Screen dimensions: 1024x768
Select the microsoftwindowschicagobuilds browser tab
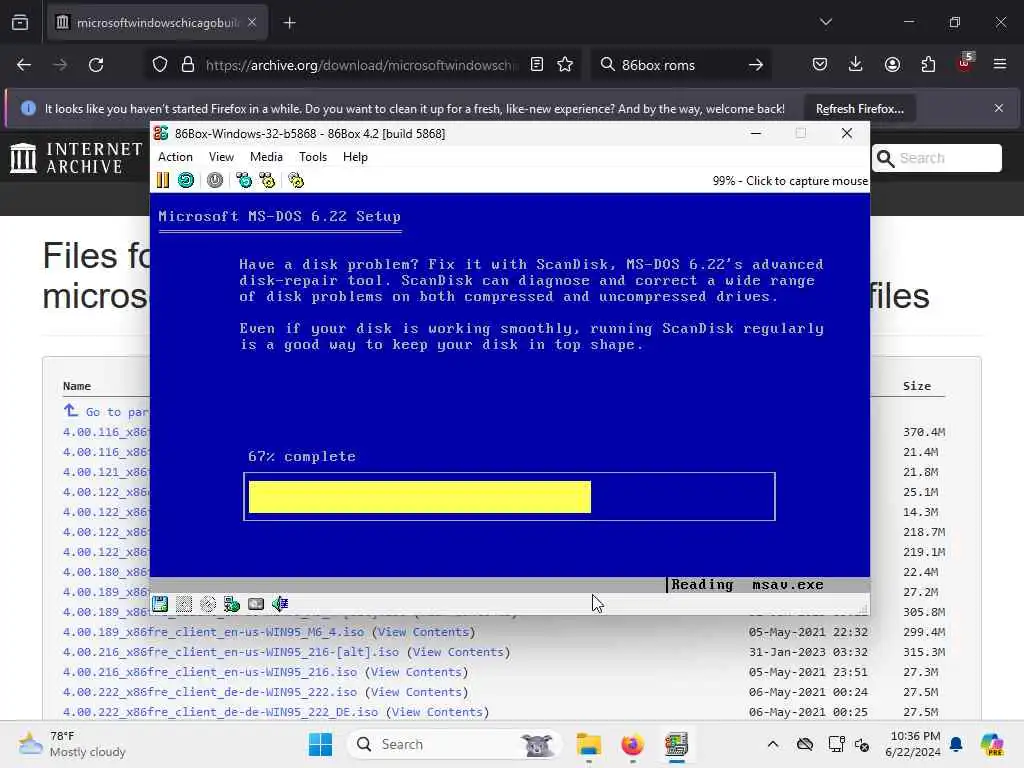[x=157, y=23]
